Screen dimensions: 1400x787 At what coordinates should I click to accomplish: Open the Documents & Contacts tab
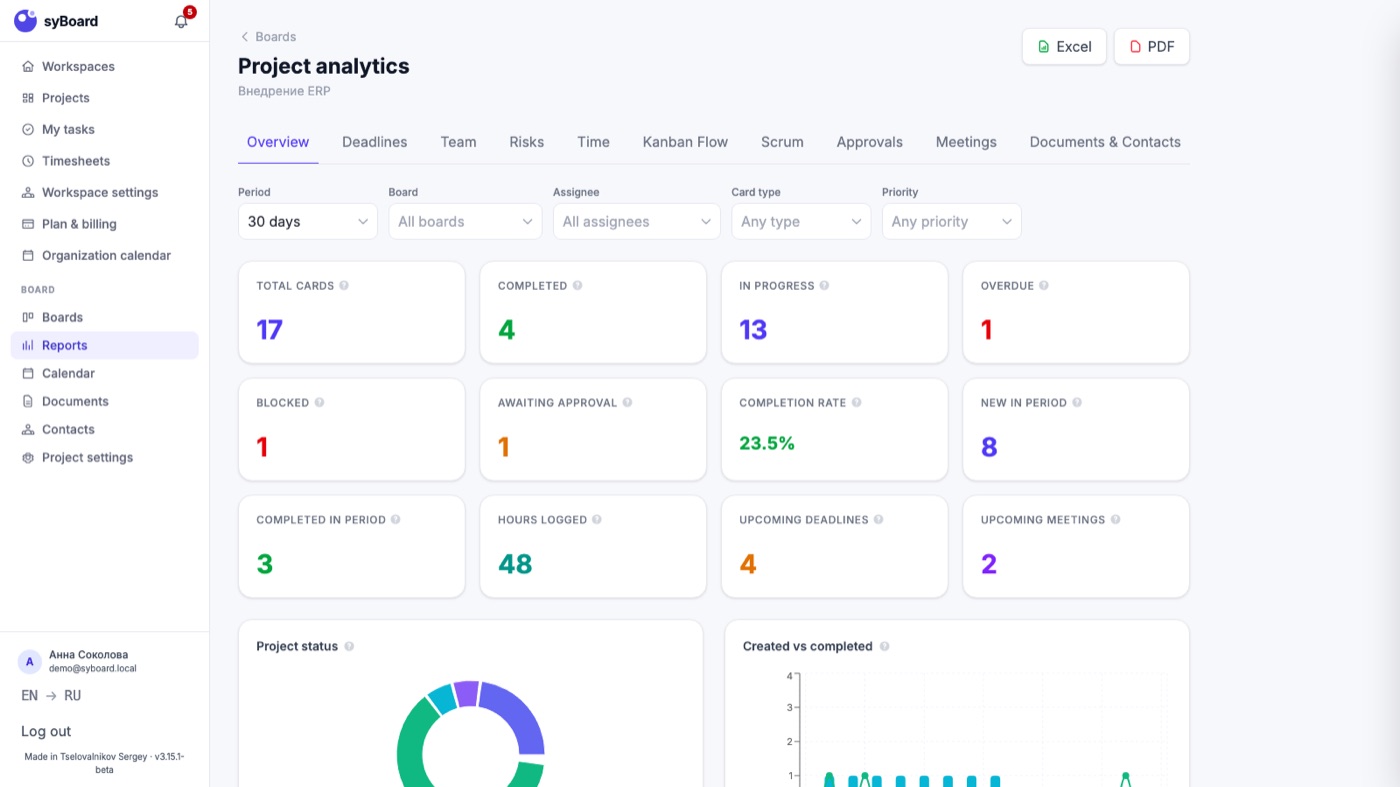pyautogui.click(x=1105, y=142)
